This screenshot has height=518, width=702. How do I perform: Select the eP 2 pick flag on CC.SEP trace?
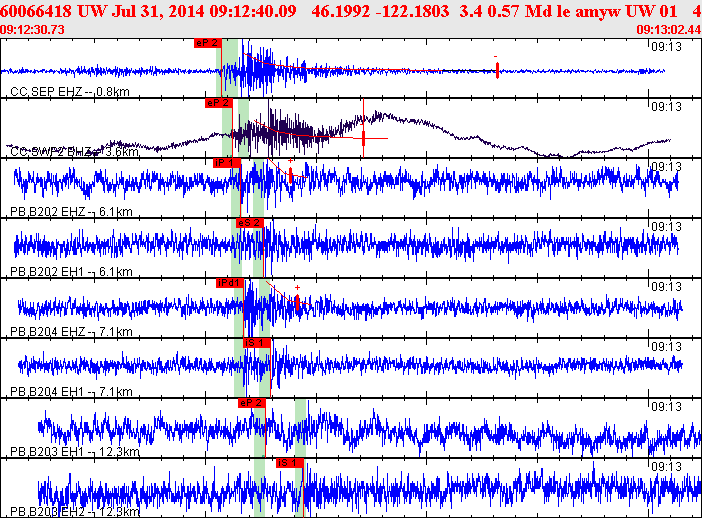click(208, 43)
